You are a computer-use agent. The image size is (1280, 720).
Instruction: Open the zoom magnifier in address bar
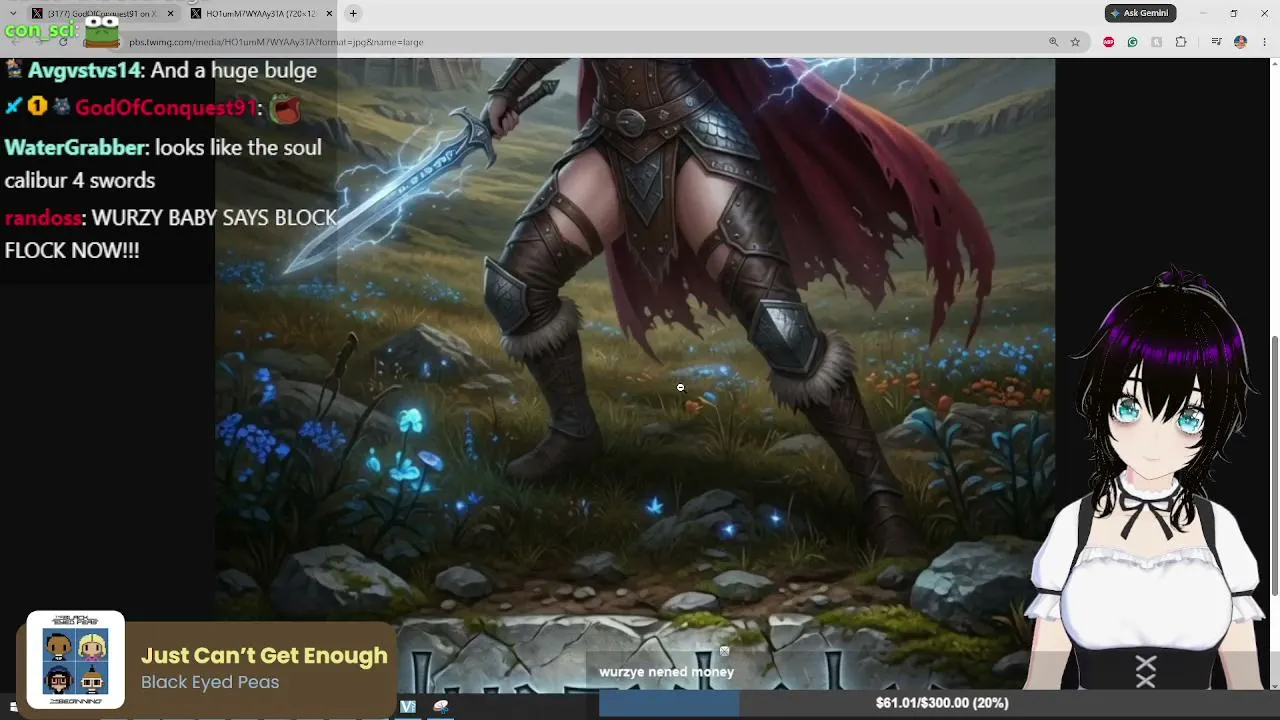click(1053, 42)
